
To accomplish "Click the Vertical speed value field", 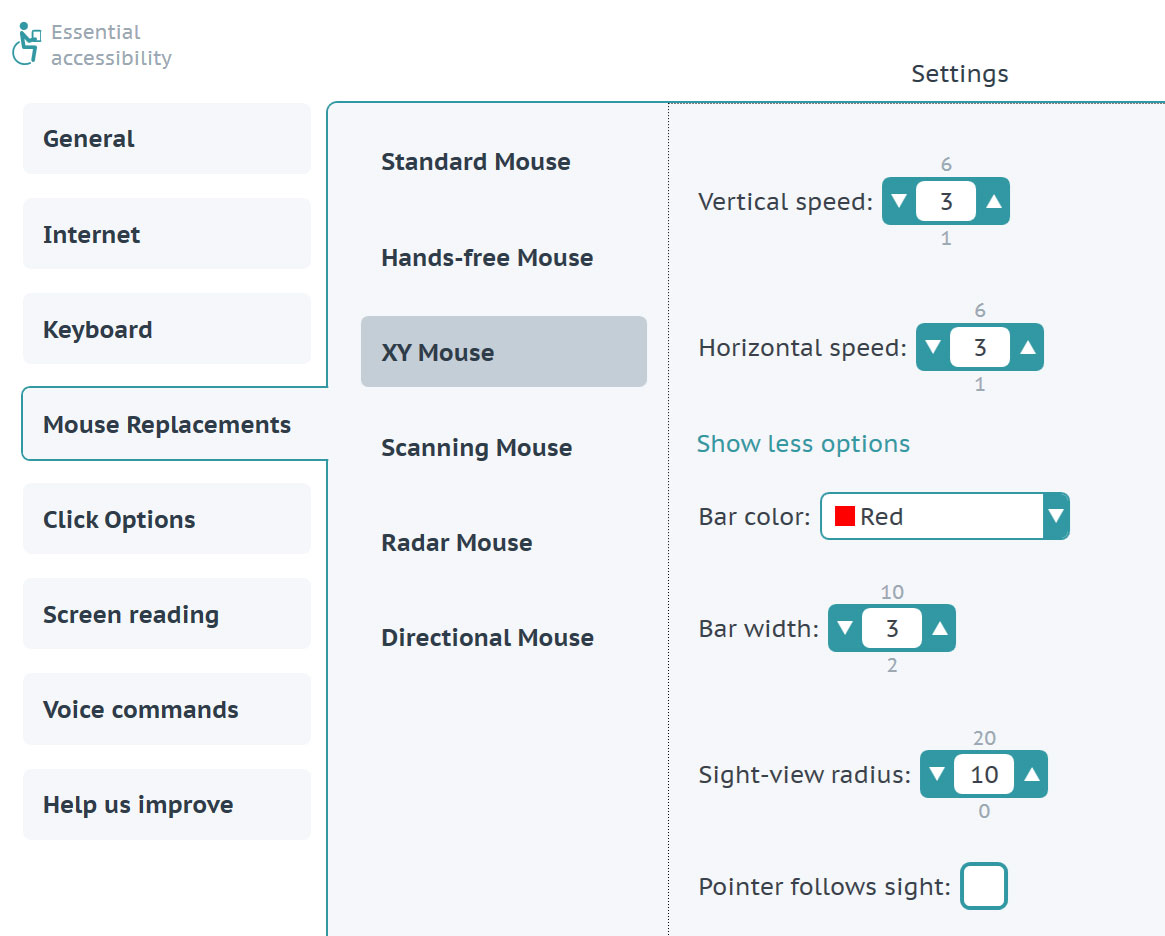I will pyautogui.click(x=946, y=201).
